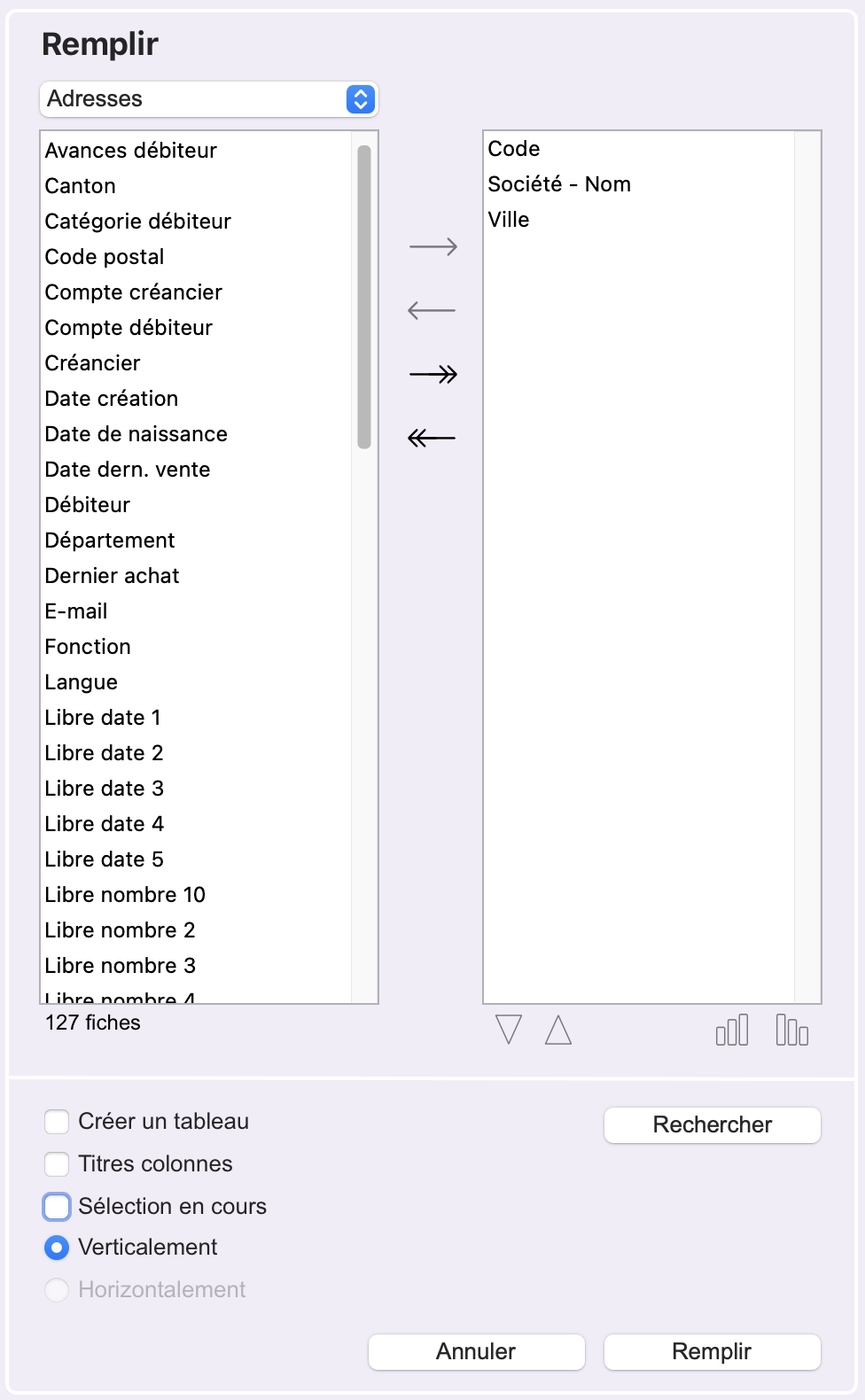Select Société - Nom in chosen fields
The height and width of the screenshot is (1400, 865).
pyautogui.click(x=559, y=184)
